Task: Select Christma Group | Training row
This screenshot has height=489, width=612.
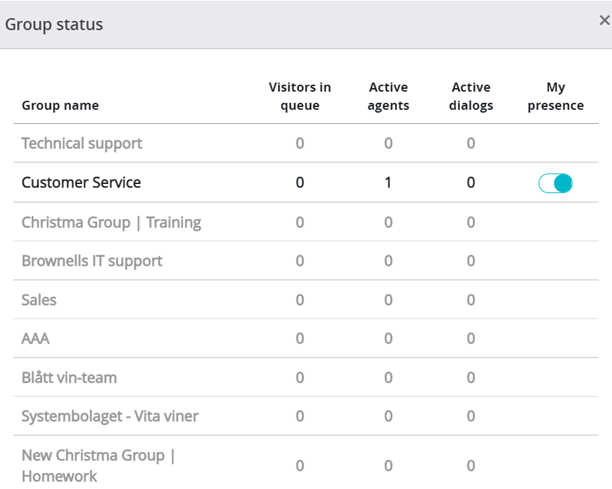Action: 111,222
